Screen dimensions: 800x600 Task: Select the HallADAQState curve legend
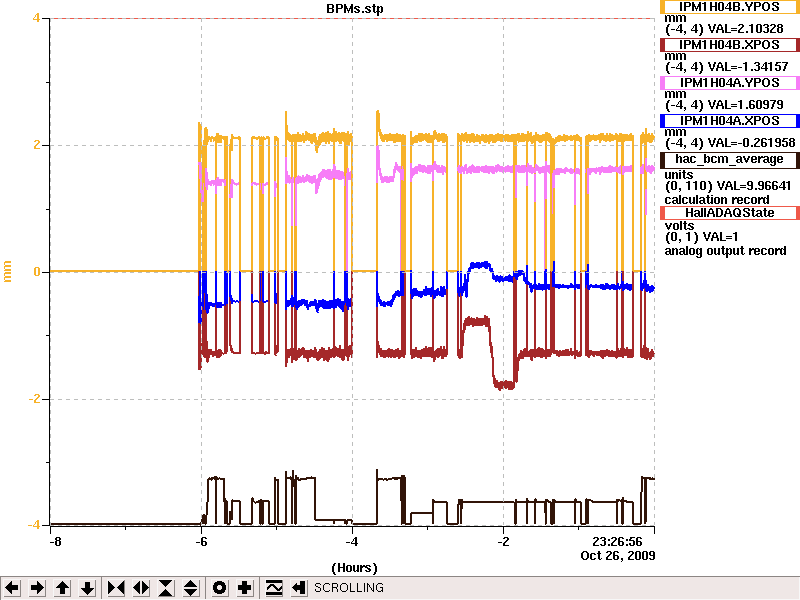730,213
